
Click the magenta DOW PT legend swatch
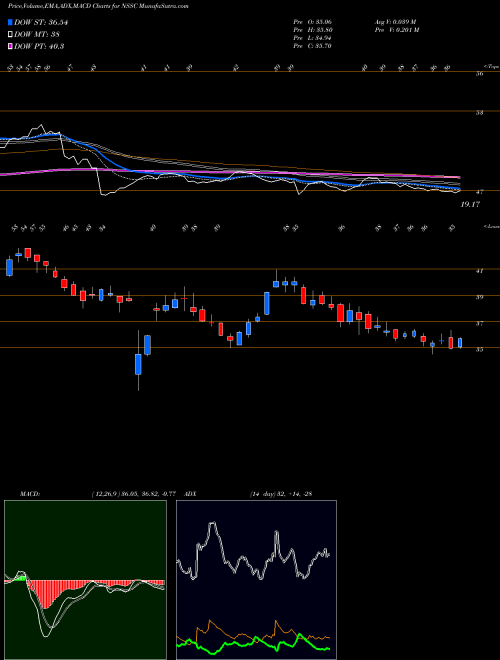coord(10,47)
